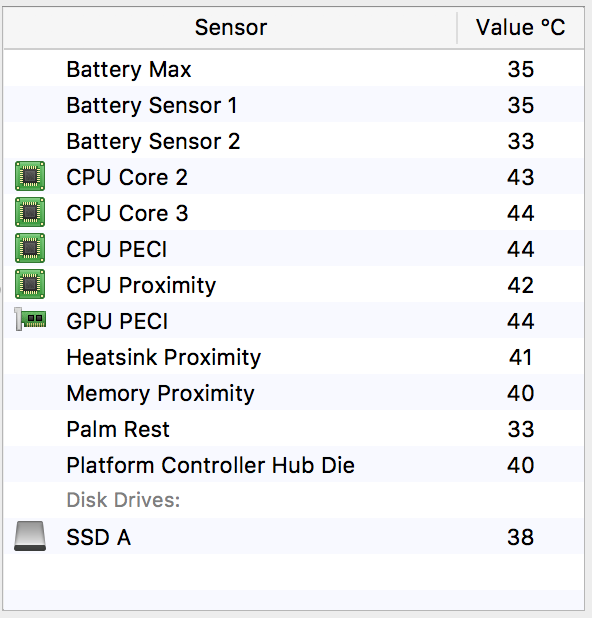Click the CPU Core 2 chip icon

tap(30, 176)
